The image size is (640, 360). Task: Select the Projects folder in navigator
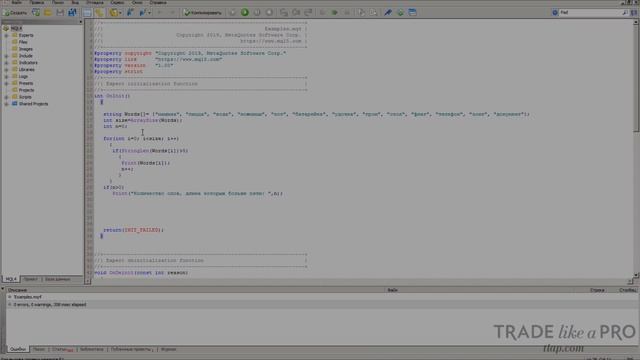pos(26,90)
